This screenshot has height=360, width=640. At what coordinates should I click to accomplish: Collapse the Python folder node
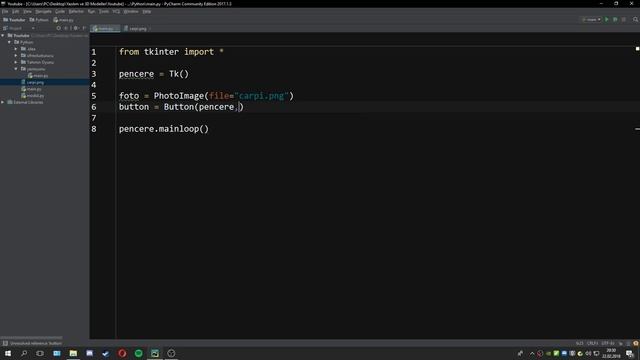[9, 42]
